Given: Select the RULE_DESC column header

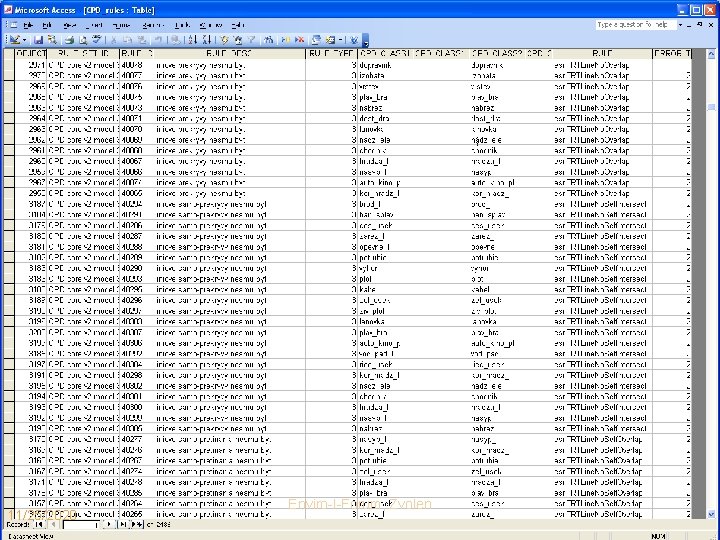Looking at the screenshot, I should tap(230, 54).
